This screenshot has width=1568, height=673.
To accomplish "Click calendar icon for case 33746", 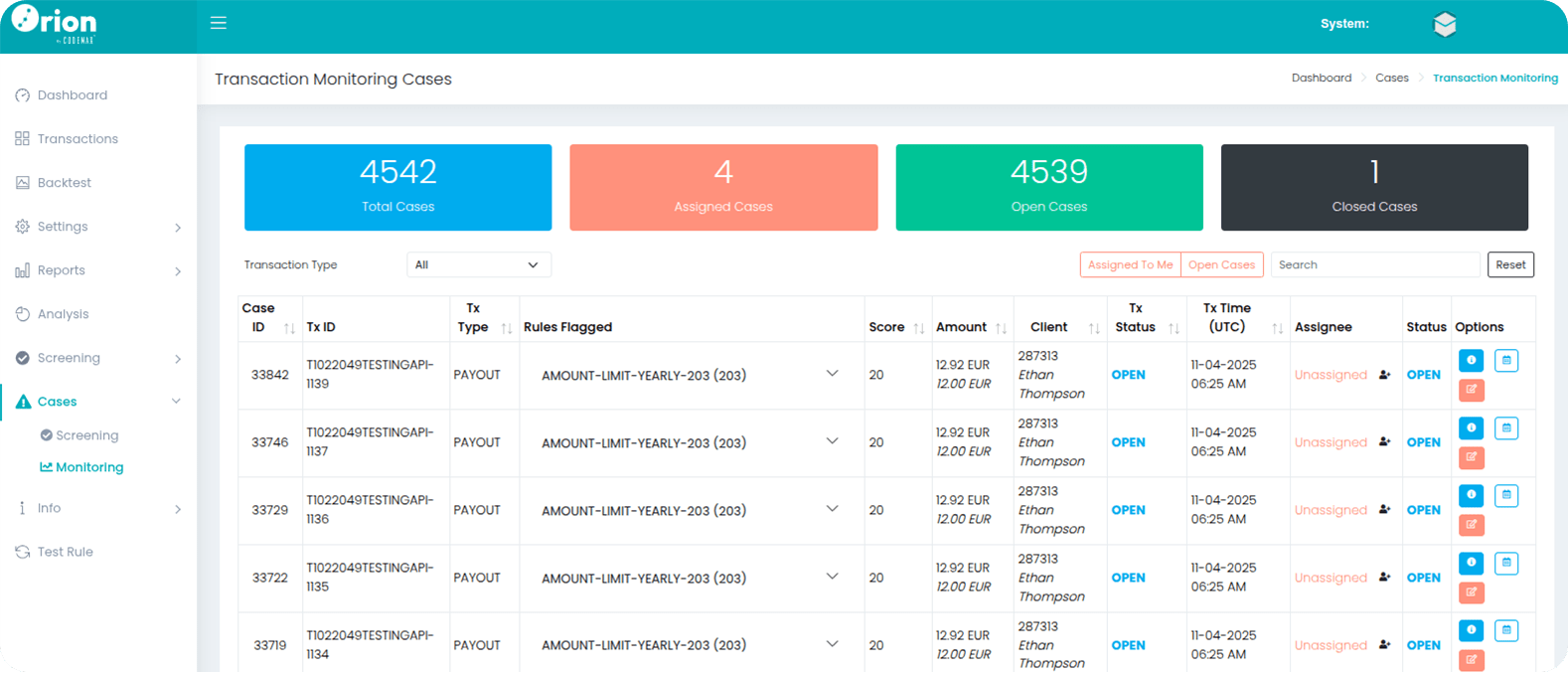I will (1506, 428).
